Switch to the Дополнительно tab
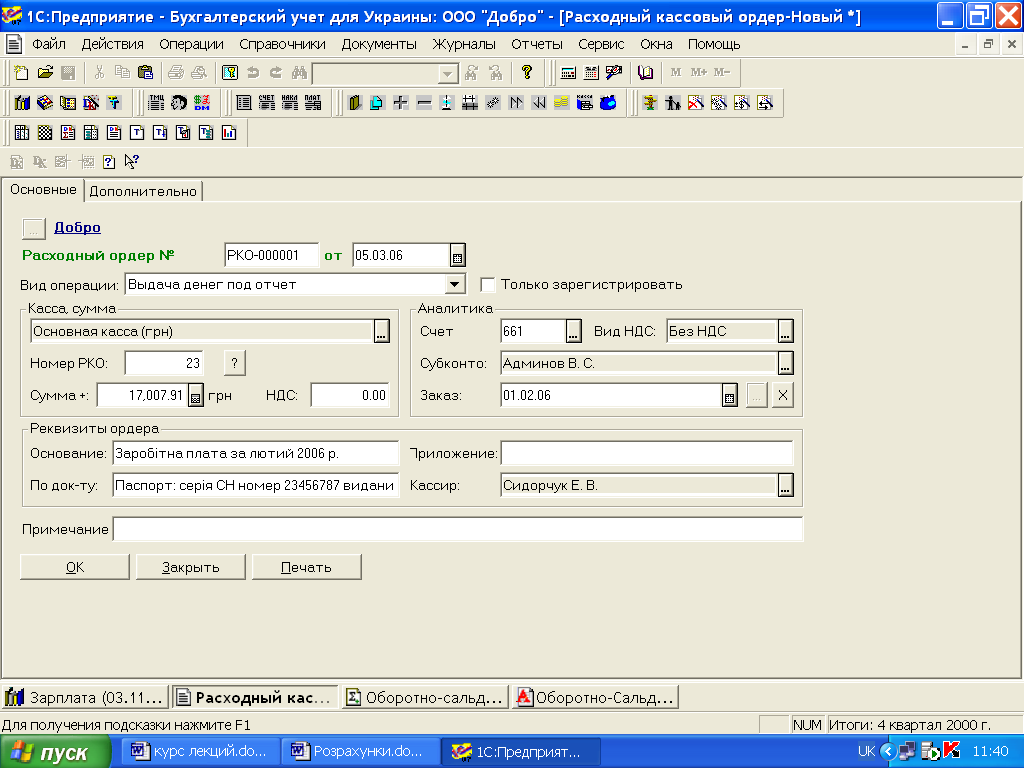The image size is (1024, 768). 143,191
